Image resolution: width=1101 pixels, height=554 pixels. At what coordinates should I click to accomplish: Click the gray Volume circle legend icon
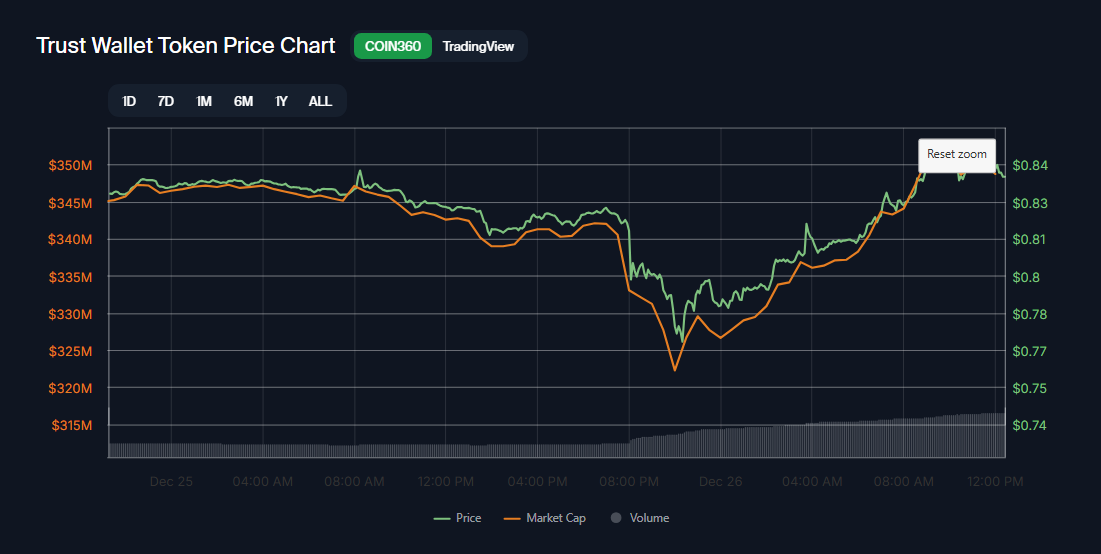[616, 518]
